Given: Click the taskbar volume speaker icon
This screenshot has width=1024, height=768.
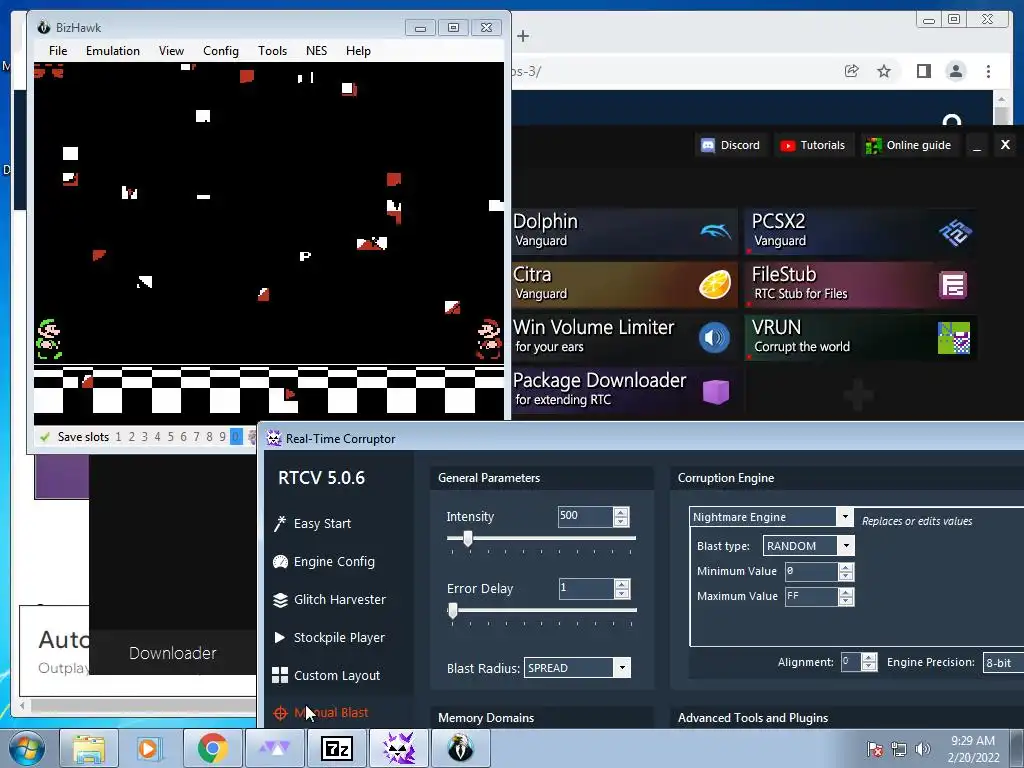Looking at the screenshot, I should (922, 749).
